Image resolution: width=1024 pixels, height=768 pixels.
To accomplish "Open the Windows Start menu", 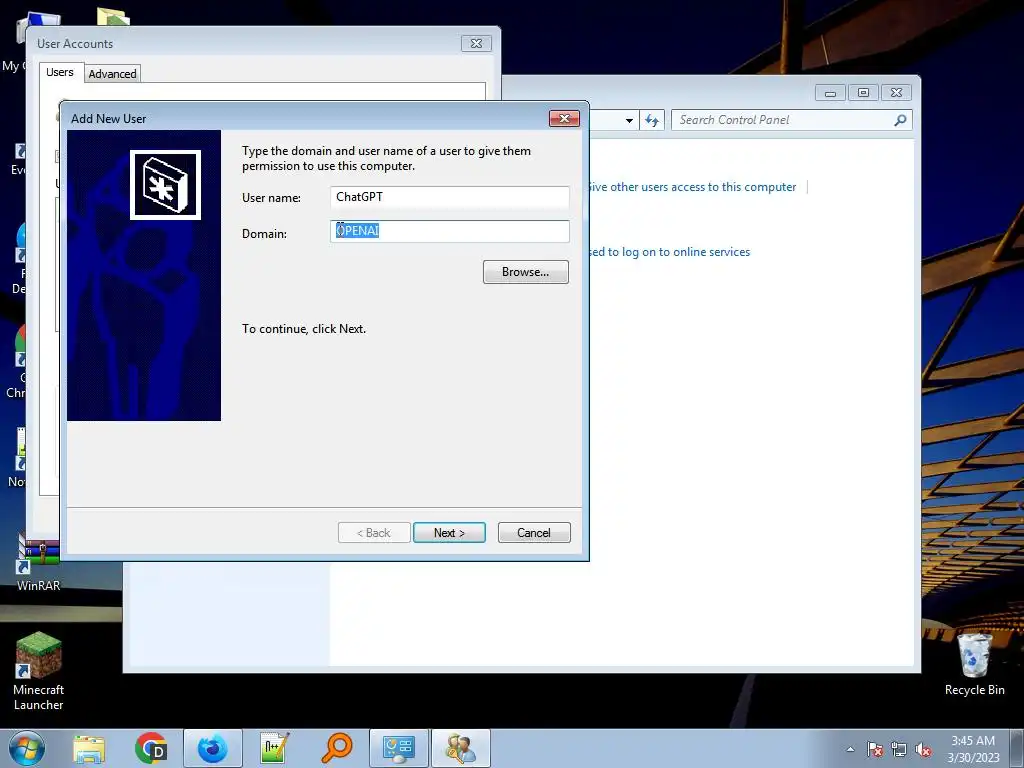I will tap(26, 748).
